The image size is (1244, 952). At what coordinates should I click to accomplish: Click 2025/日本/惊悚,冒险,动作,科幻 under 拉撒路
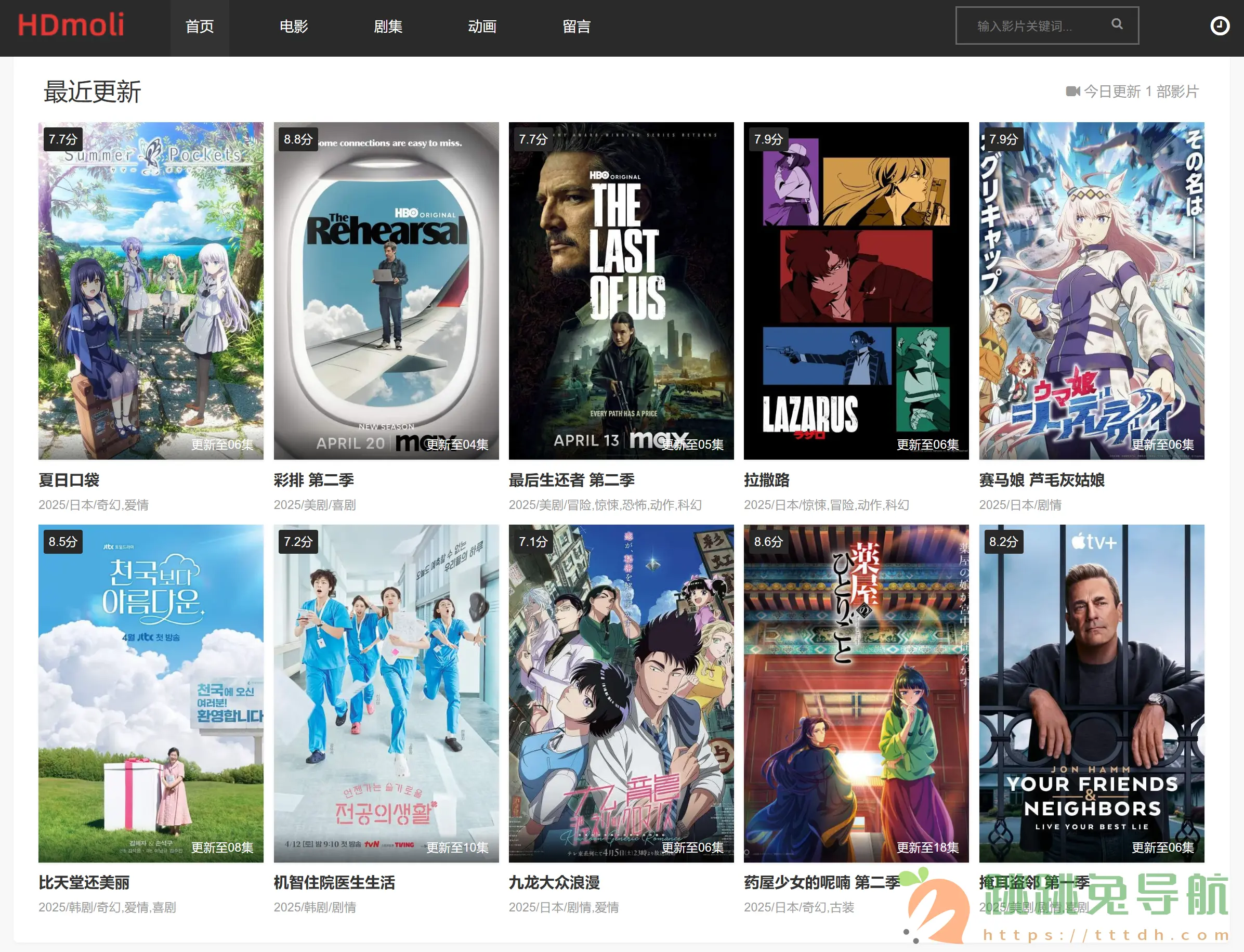(827, 505)
